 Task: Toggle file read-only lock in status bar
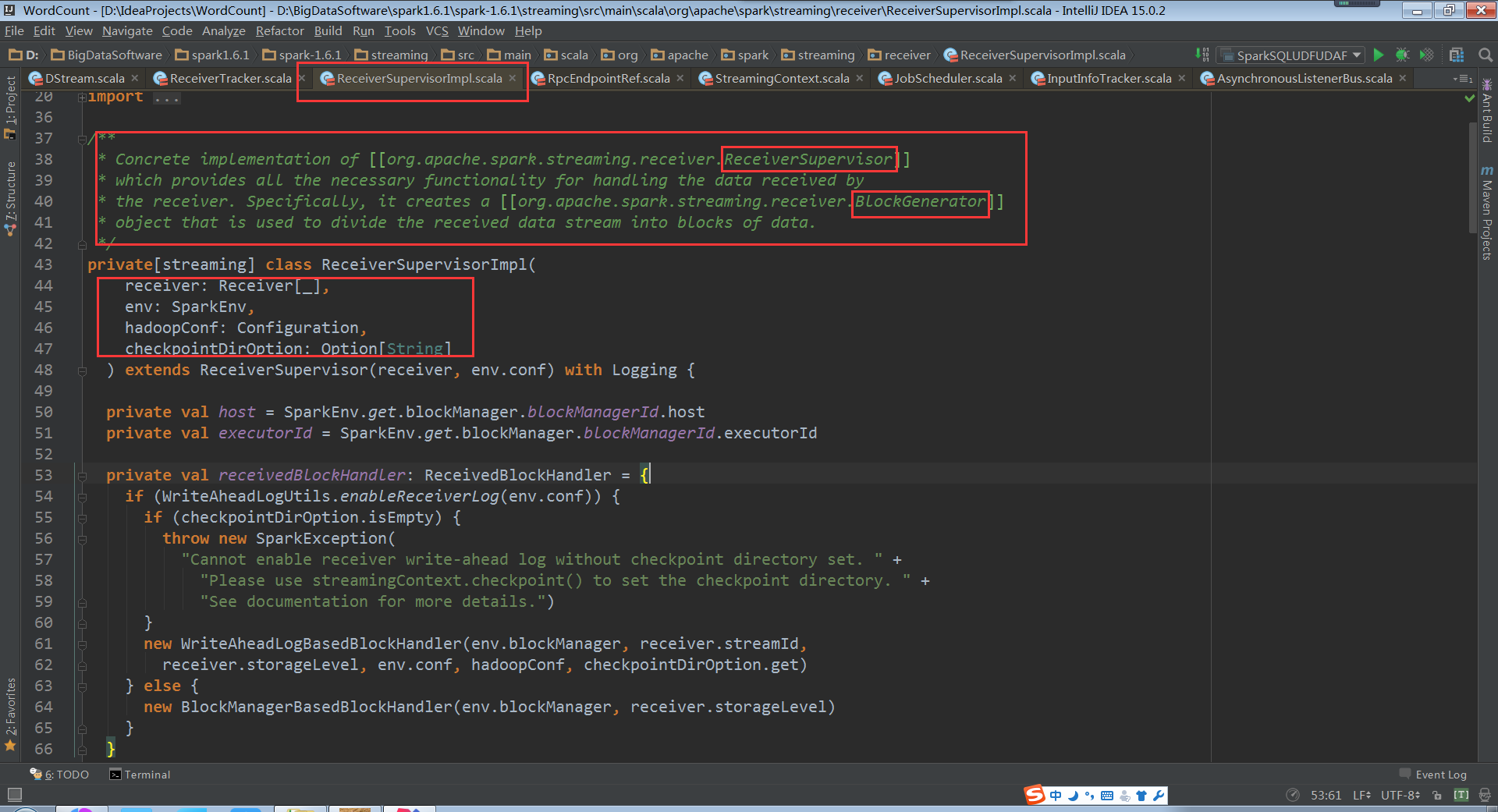1437,795
